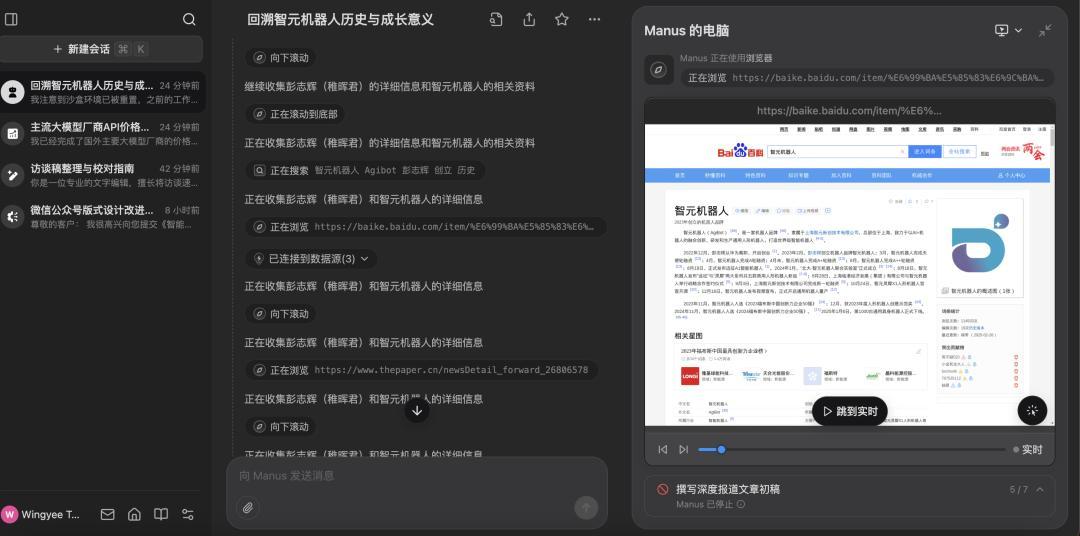
Task: Open the 正在滚动到底部 step chip
Action: click(x=295, y=114)
